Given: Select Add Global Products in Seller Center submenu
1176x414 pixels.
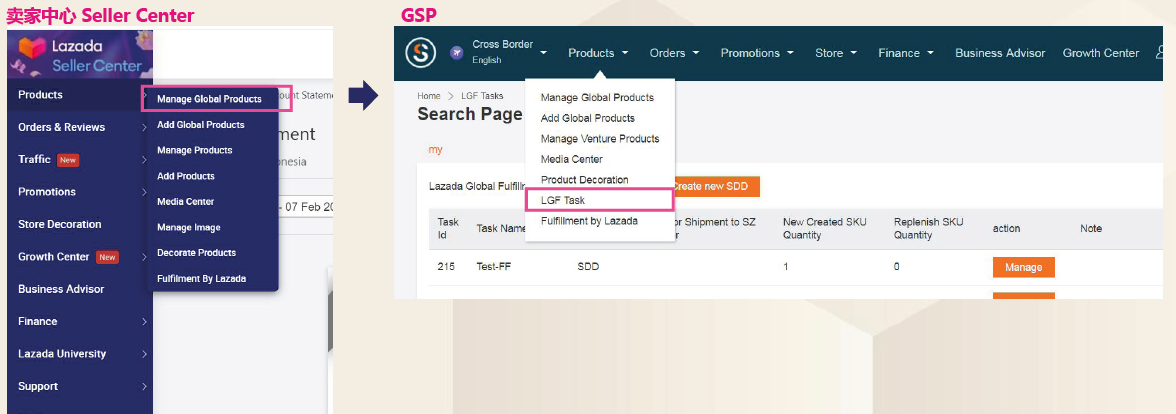Looking at the screenshot, I should [x=200, y=124].
